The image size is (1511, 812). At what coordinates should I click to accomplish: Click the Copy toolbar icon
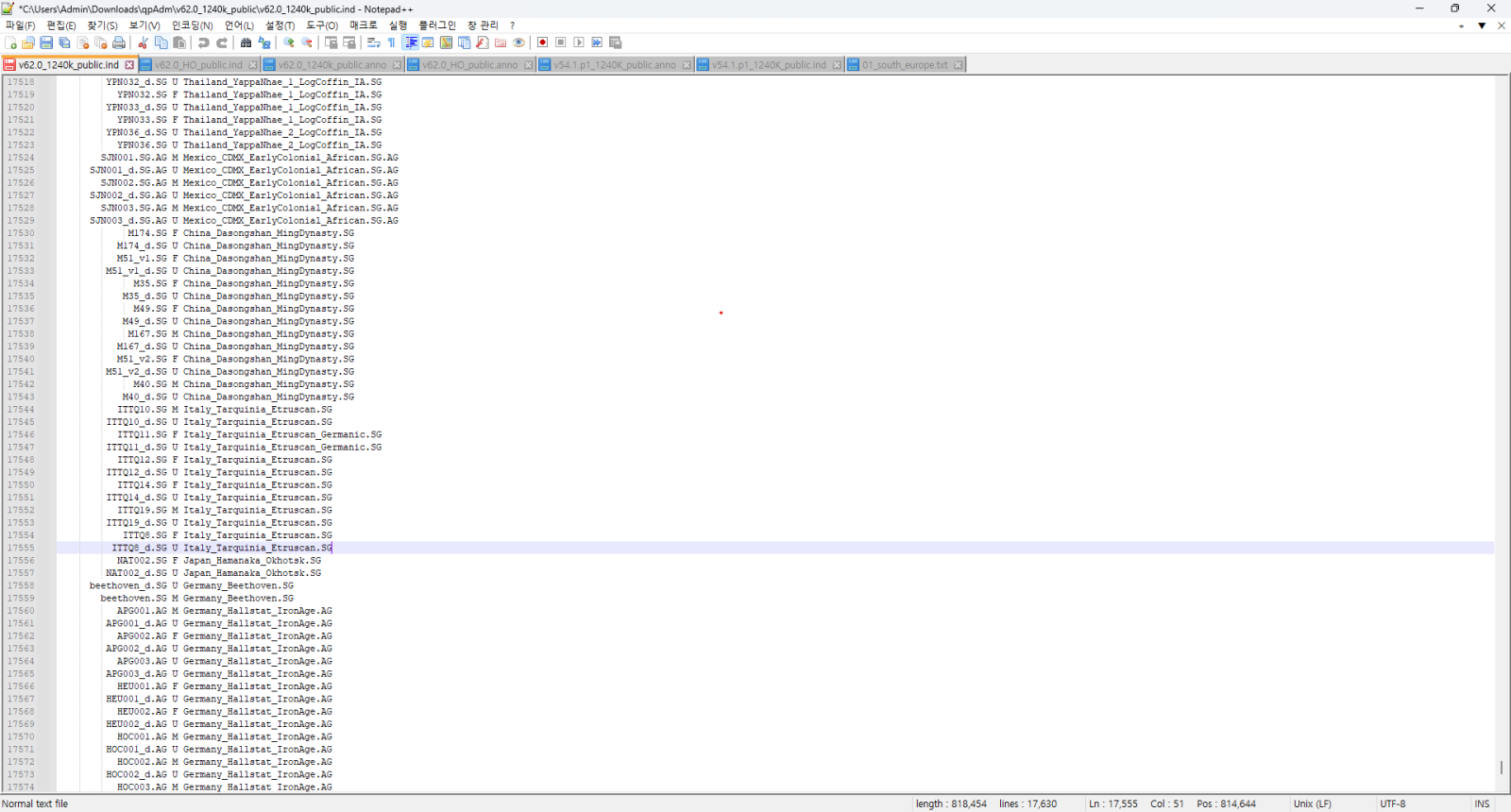click(x=161, y=42)
